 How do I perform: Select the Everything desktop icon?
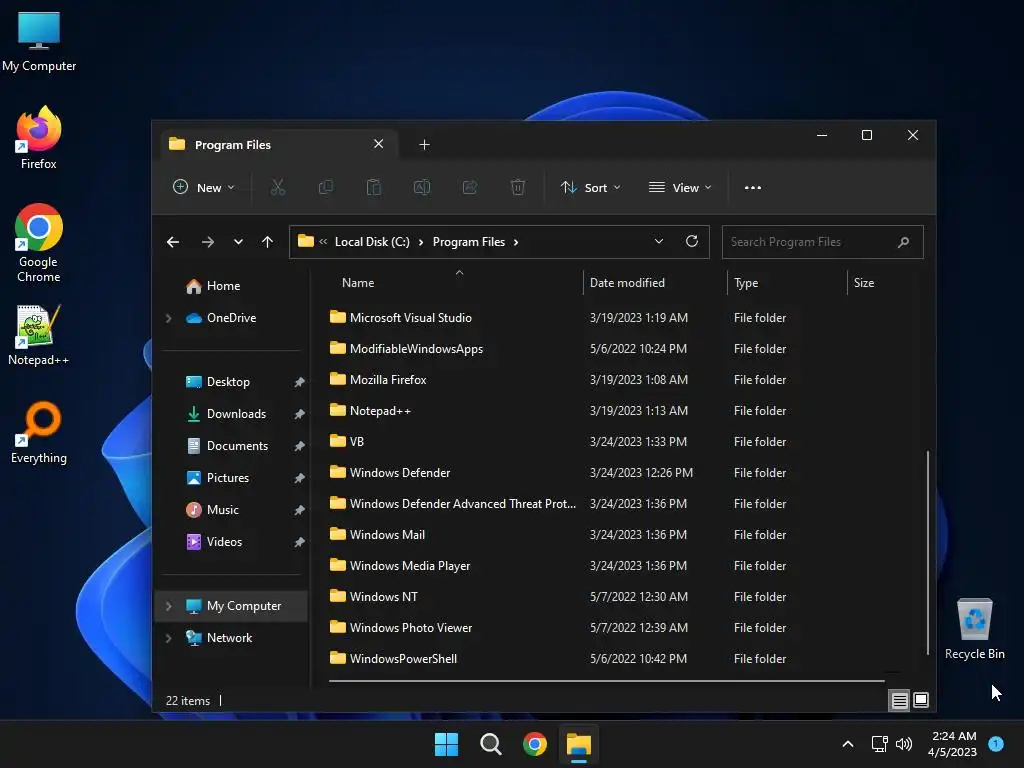pos(39,432)
